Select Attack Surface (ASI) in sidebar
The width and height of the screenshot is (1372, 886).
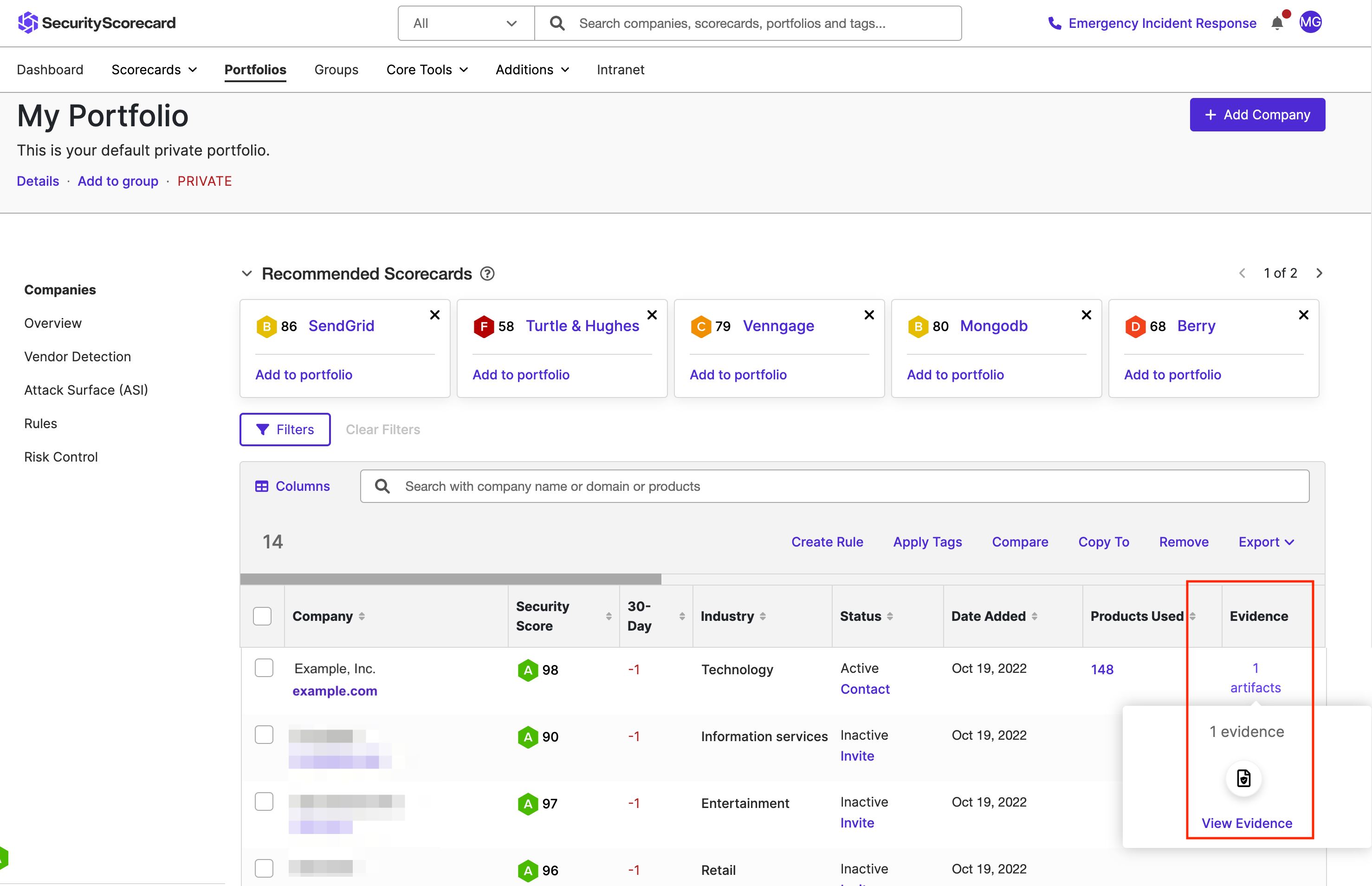(x=86, y=390)
